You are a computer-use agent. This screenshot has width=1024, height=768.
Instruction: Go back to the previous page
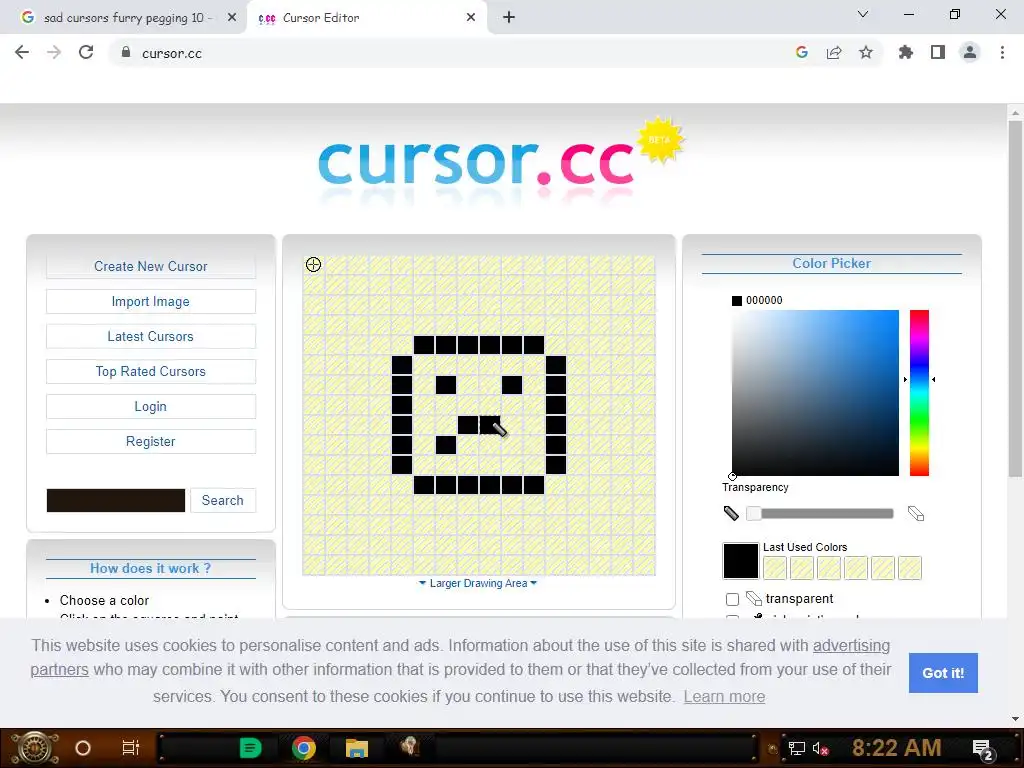coord(22,53)
